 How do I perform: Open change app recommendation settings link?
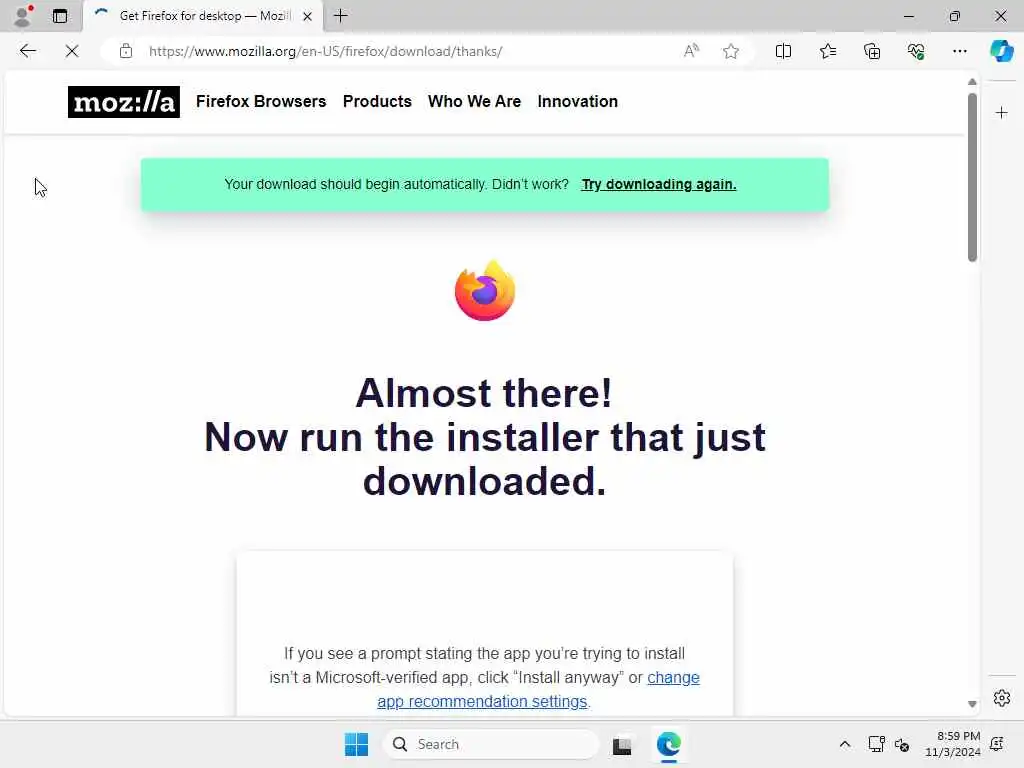click(x=538, y=690)
